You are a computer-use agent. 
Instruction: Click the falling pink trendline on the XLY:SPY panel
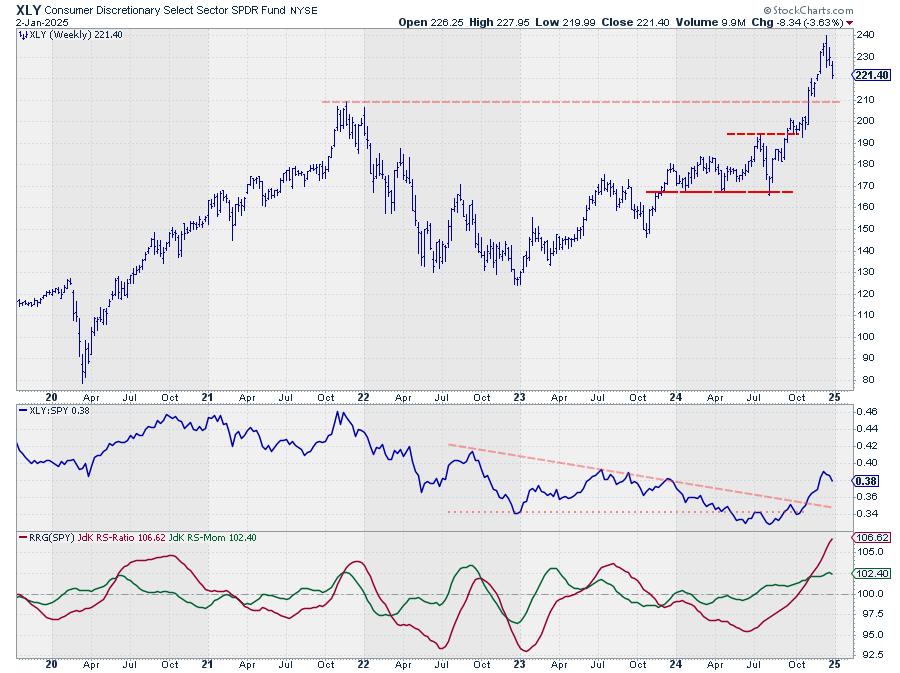639,476
